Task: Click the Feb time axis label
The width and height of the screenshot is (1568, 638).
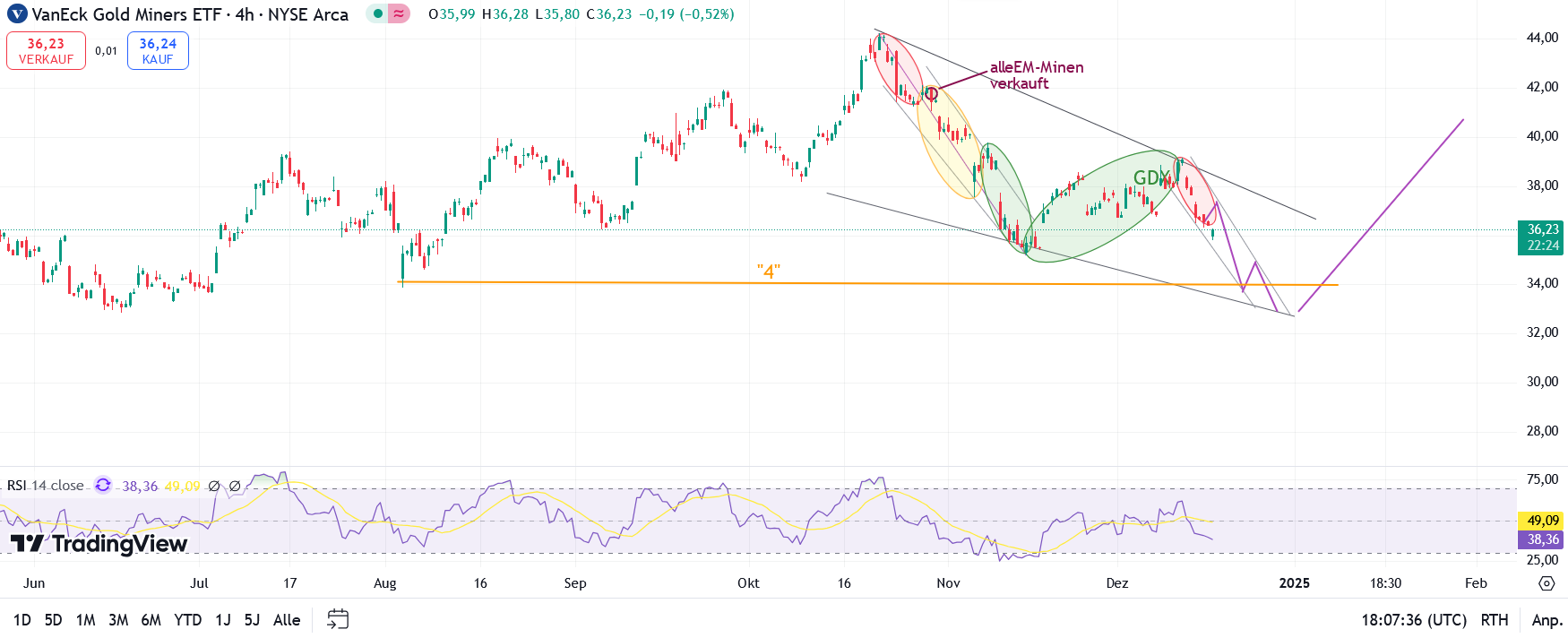Action: tap(1476, 583)
